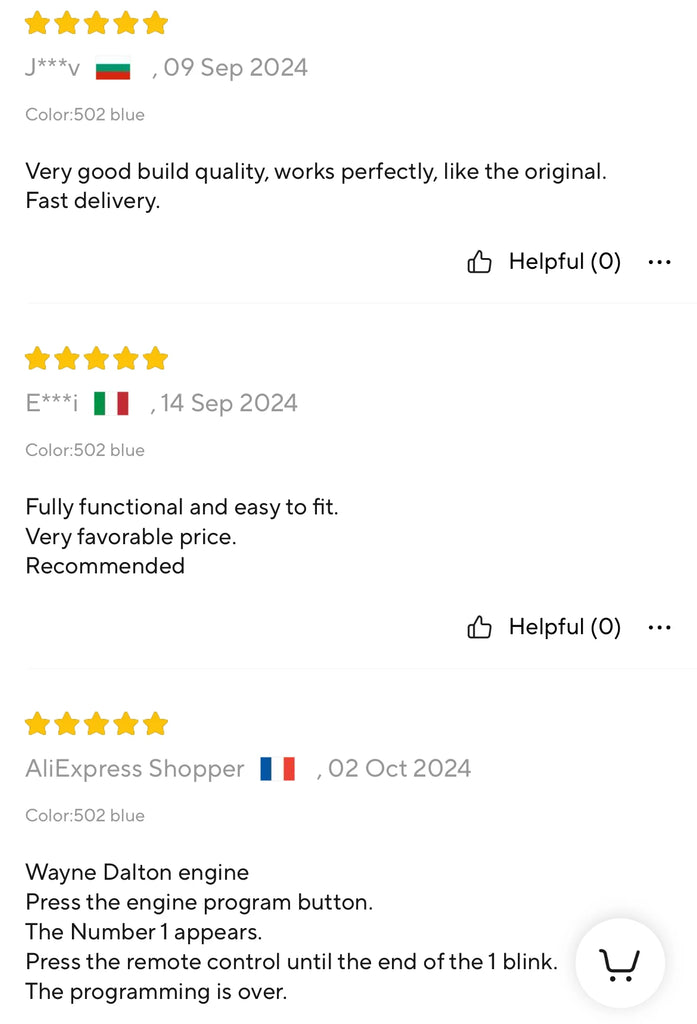Click "Very good build quality" review text
The width and height of the screenshot is (697, 1024).
click(x=315, y=171)
